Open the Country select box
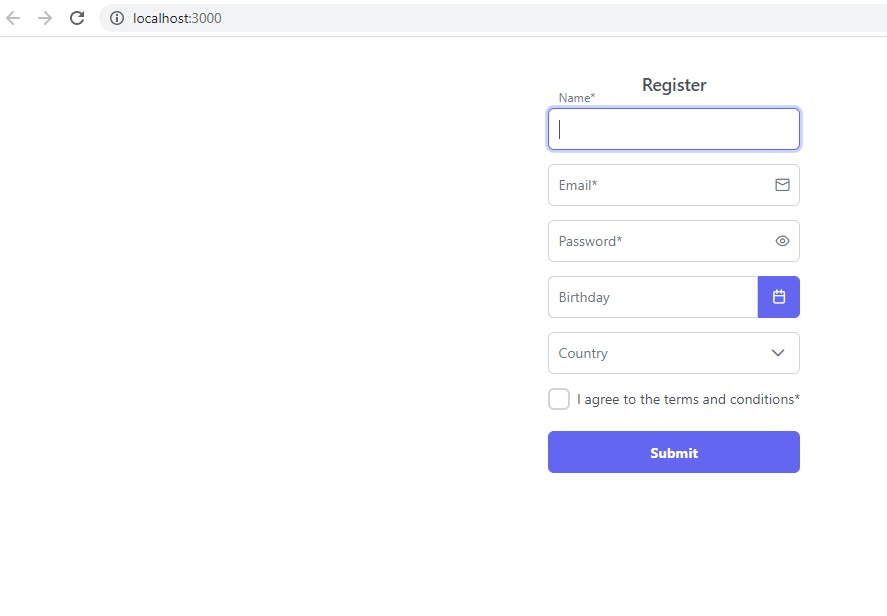887x616 pixels. (660, 353)
